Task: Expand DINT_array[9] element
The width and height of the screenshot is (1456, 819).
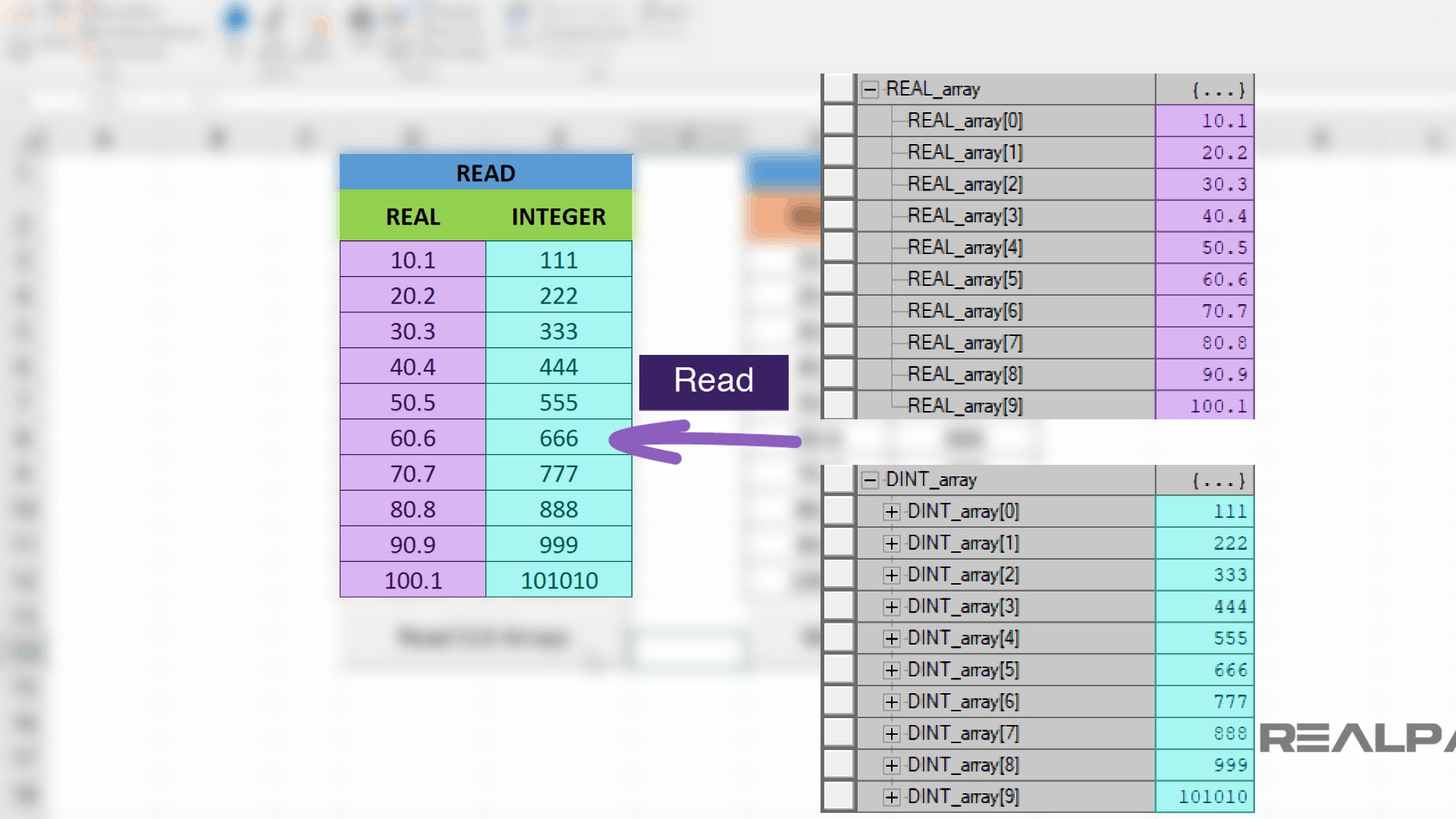Action: coord(893,797)
